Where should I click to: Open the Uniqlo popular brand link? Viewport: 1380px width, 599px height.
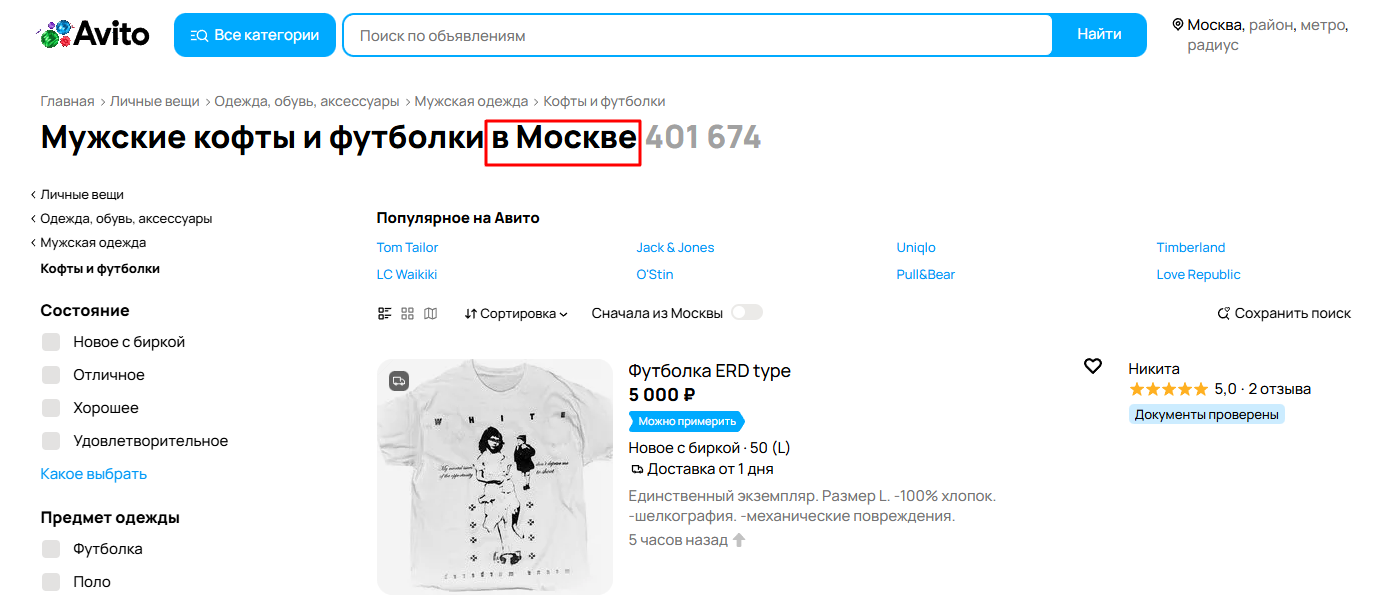pyautogui.click(x=916, y=247)
